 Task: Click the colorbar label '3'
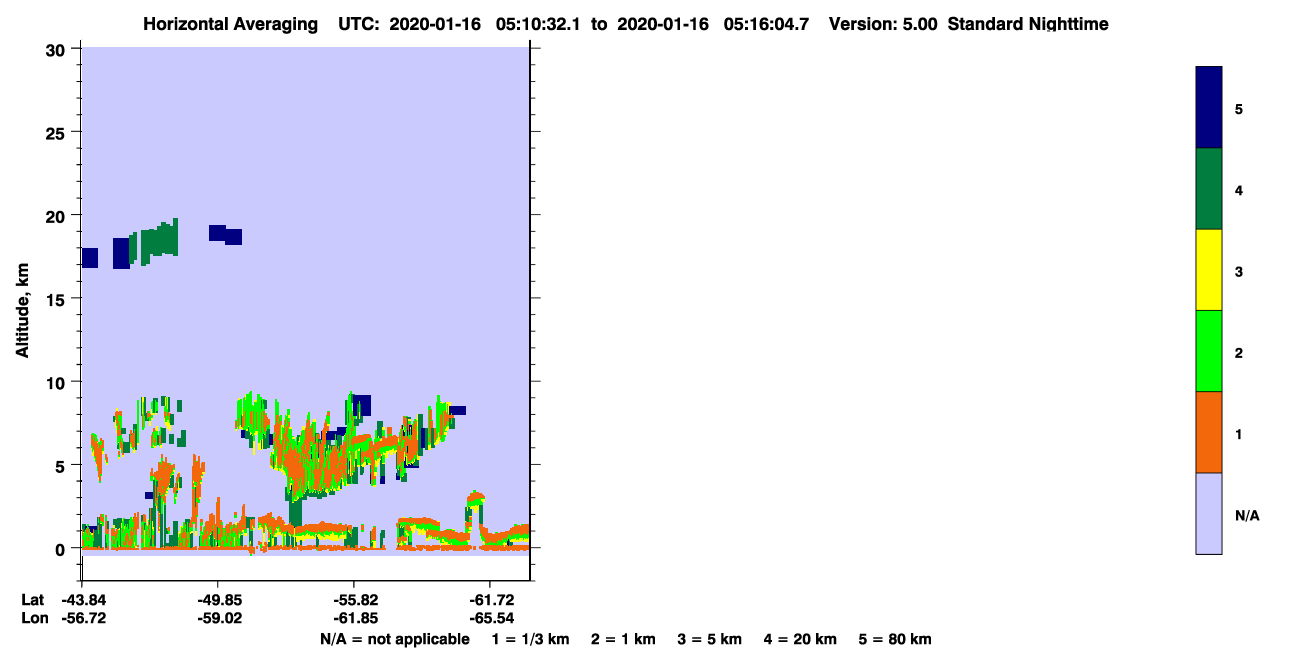coord(1239,271)
